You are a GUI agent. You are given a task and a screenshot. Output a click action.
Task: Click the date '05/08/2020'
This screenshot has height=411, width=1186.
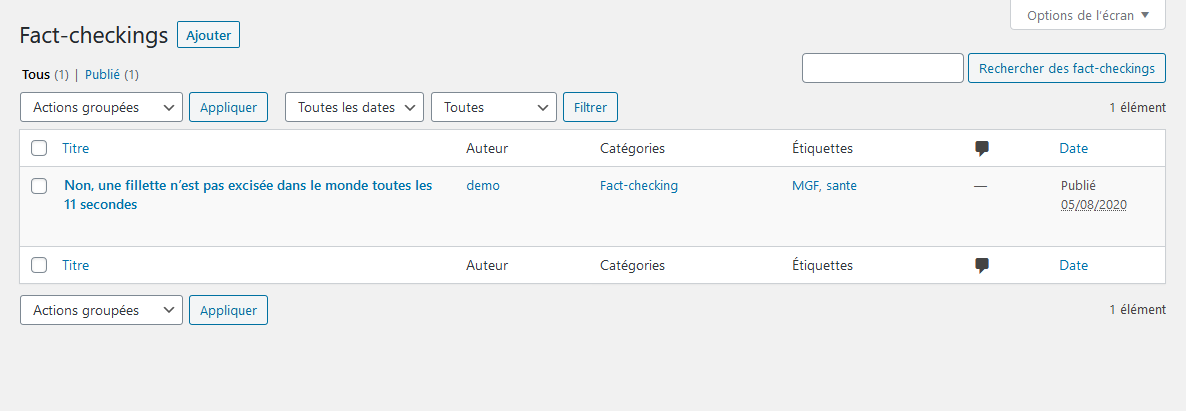click(1094, 205)
